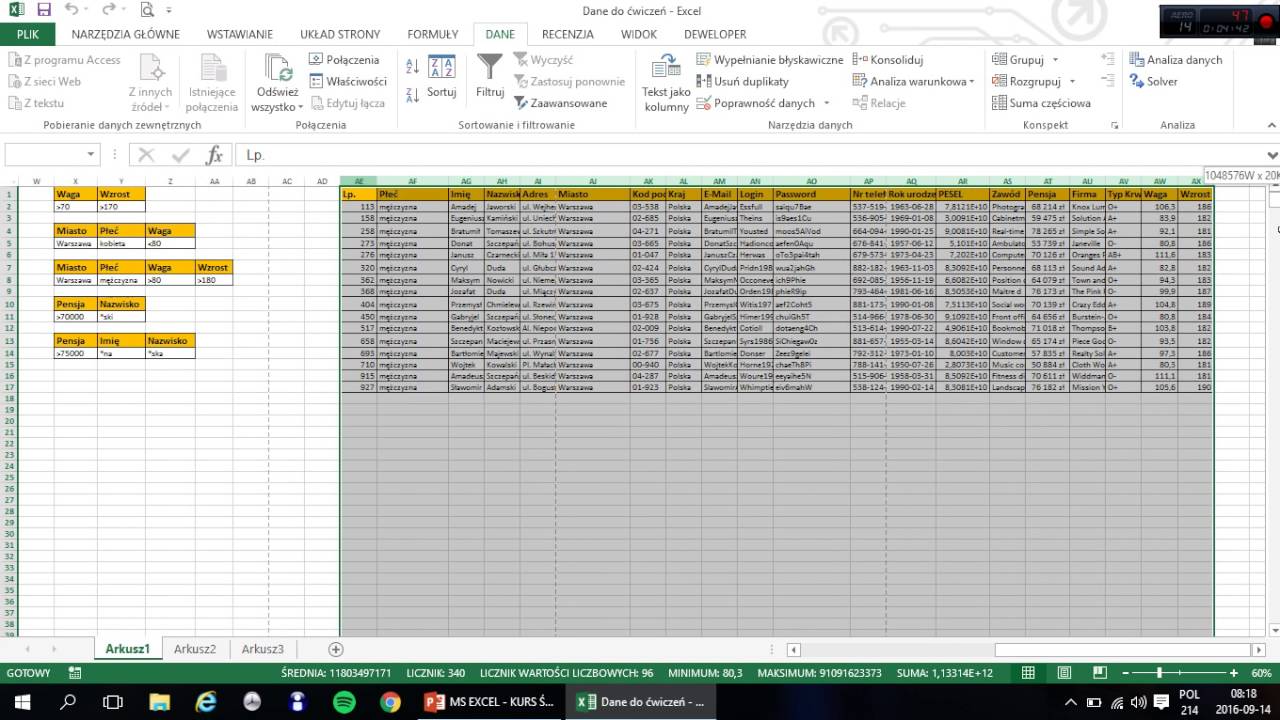The image size is (1280, 720).
Task: Click zoom slider handle
Action: click(x=1160, y=673)
